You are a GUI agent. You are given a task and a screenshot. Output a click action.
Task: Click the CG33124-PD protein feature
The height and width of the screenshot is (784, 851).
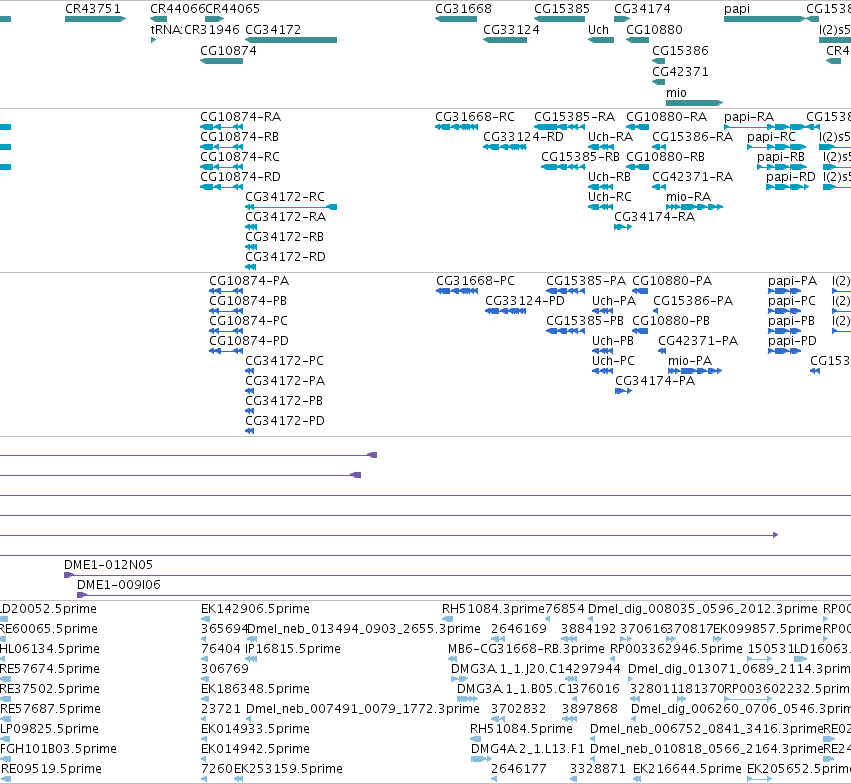pyautogui.click(x=506, y=311)
